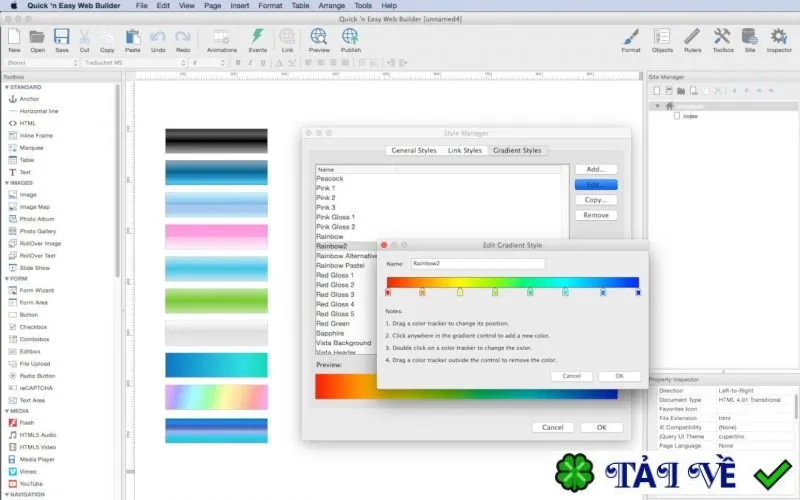The image size is (800, 500).
Task: Select the yellow color tracker below the gradient
Action: click(x=460, y=292)
